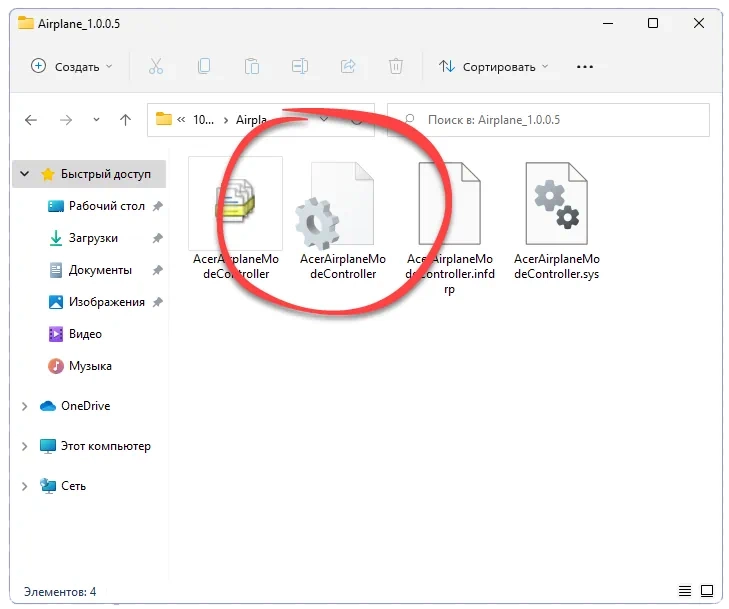This screenshot has height=609, width=729.
Task: Open Рабочий стол in sidebar
Action: 106,206
